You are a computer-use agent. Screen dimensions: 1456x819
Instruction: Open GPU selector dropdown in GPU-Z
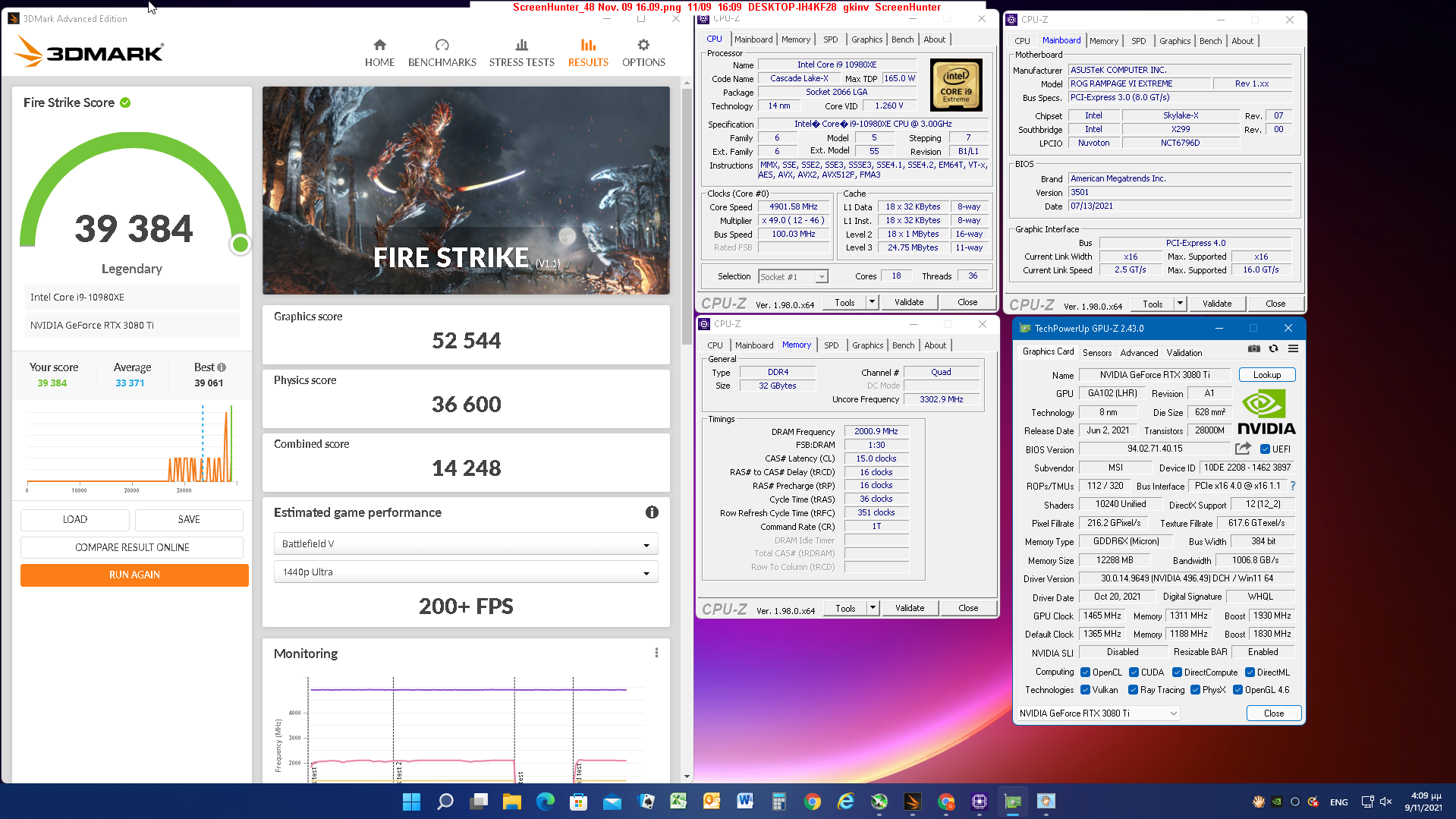tap(1098, 713)
